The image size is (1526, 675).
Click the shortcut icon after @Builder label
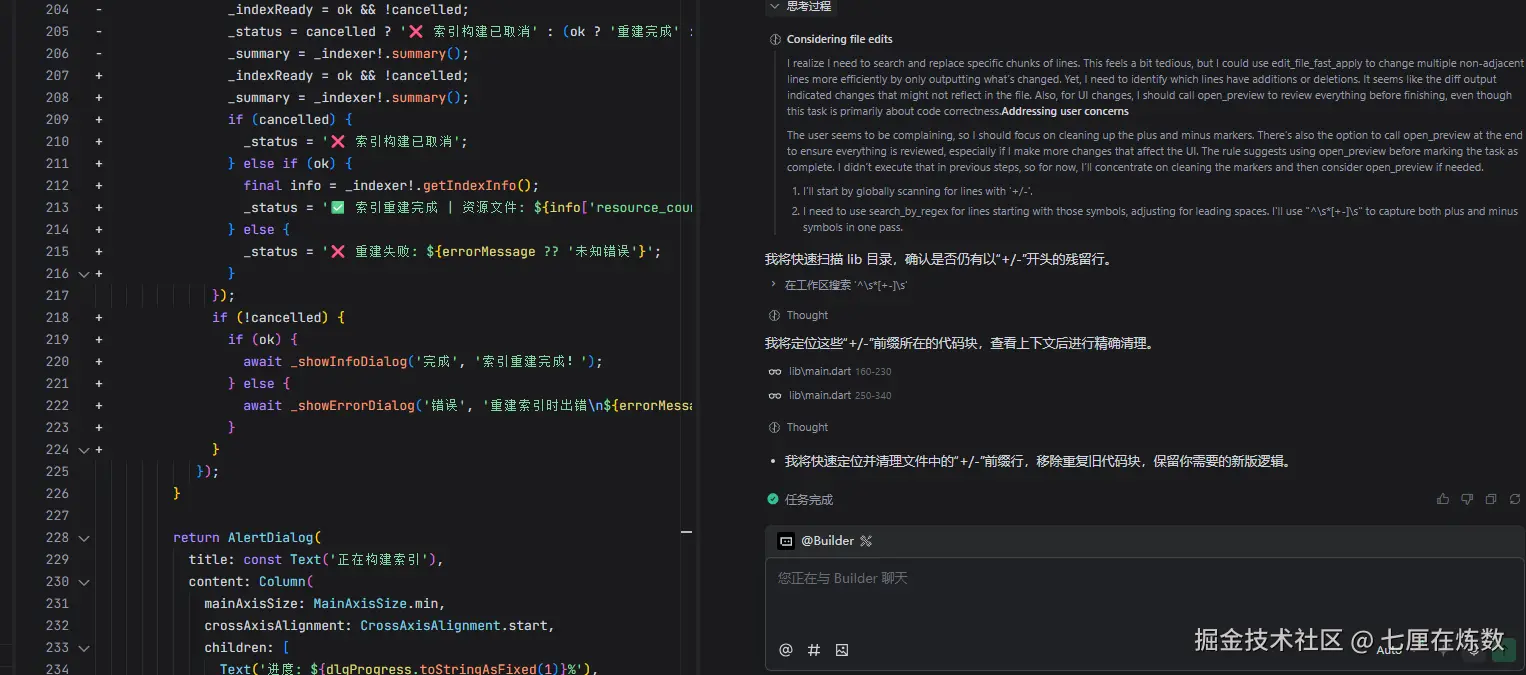pos(866,540)
